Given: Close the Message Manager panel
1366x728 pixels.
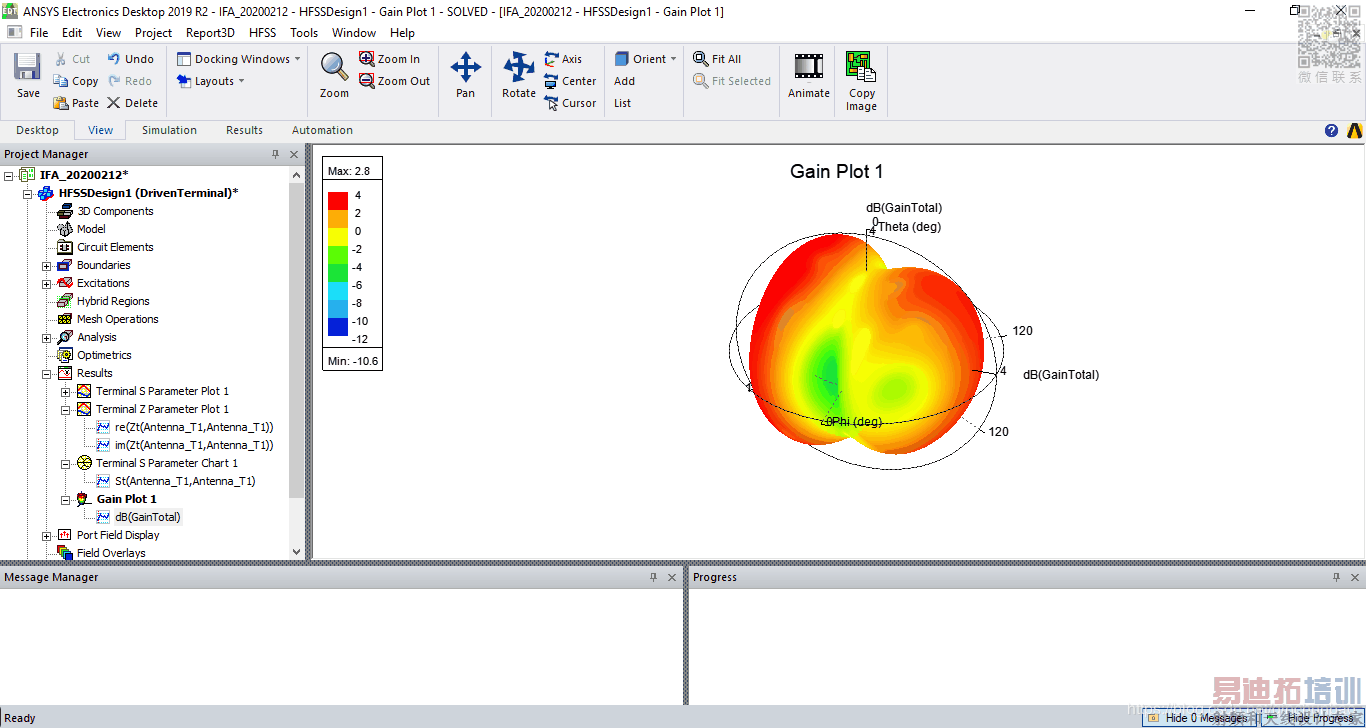Looking at the screenshot, I should tap(672, 577).
